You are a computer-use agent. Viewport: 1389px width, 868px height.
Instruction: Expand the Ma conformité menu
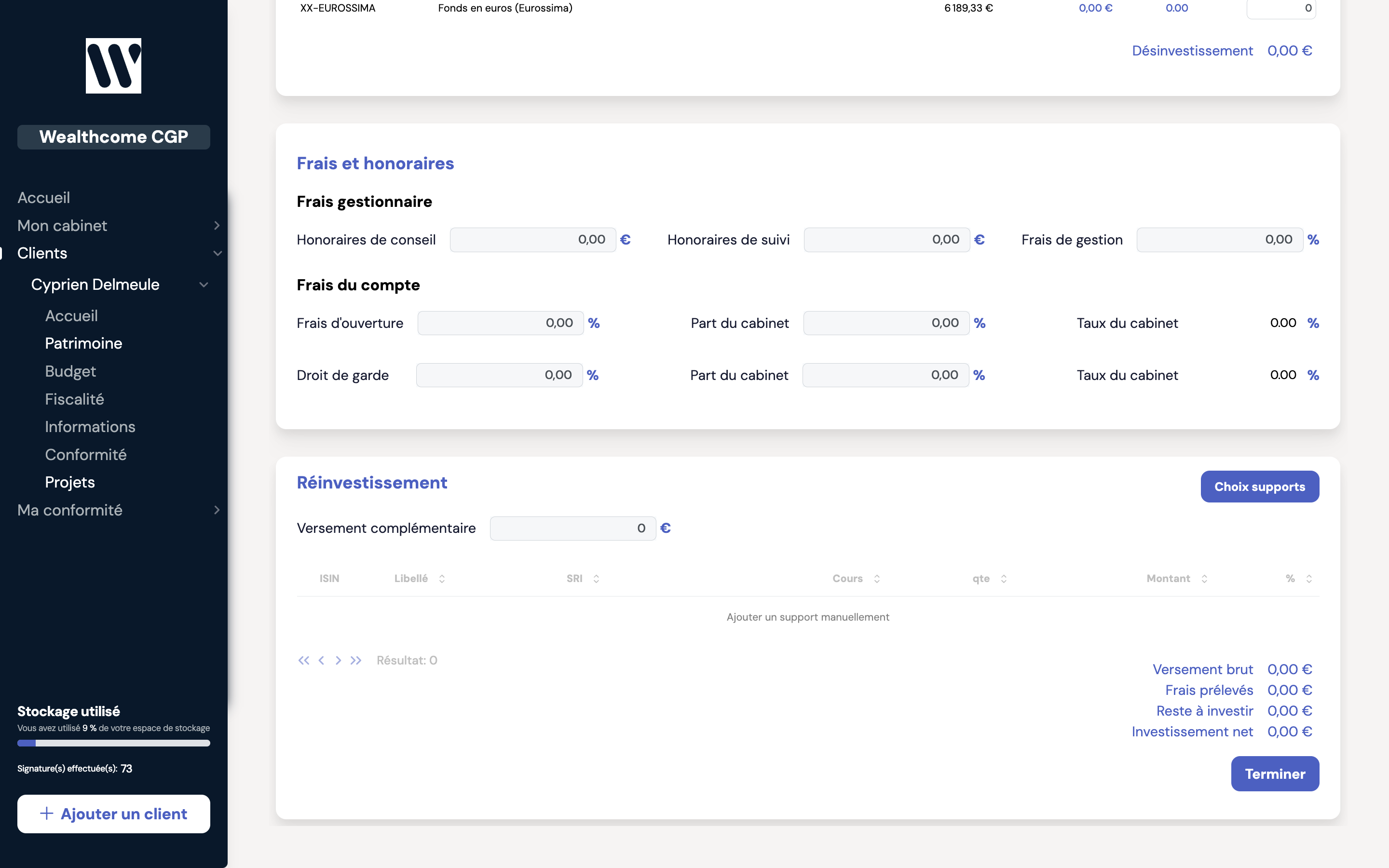[x=217, y=510]
